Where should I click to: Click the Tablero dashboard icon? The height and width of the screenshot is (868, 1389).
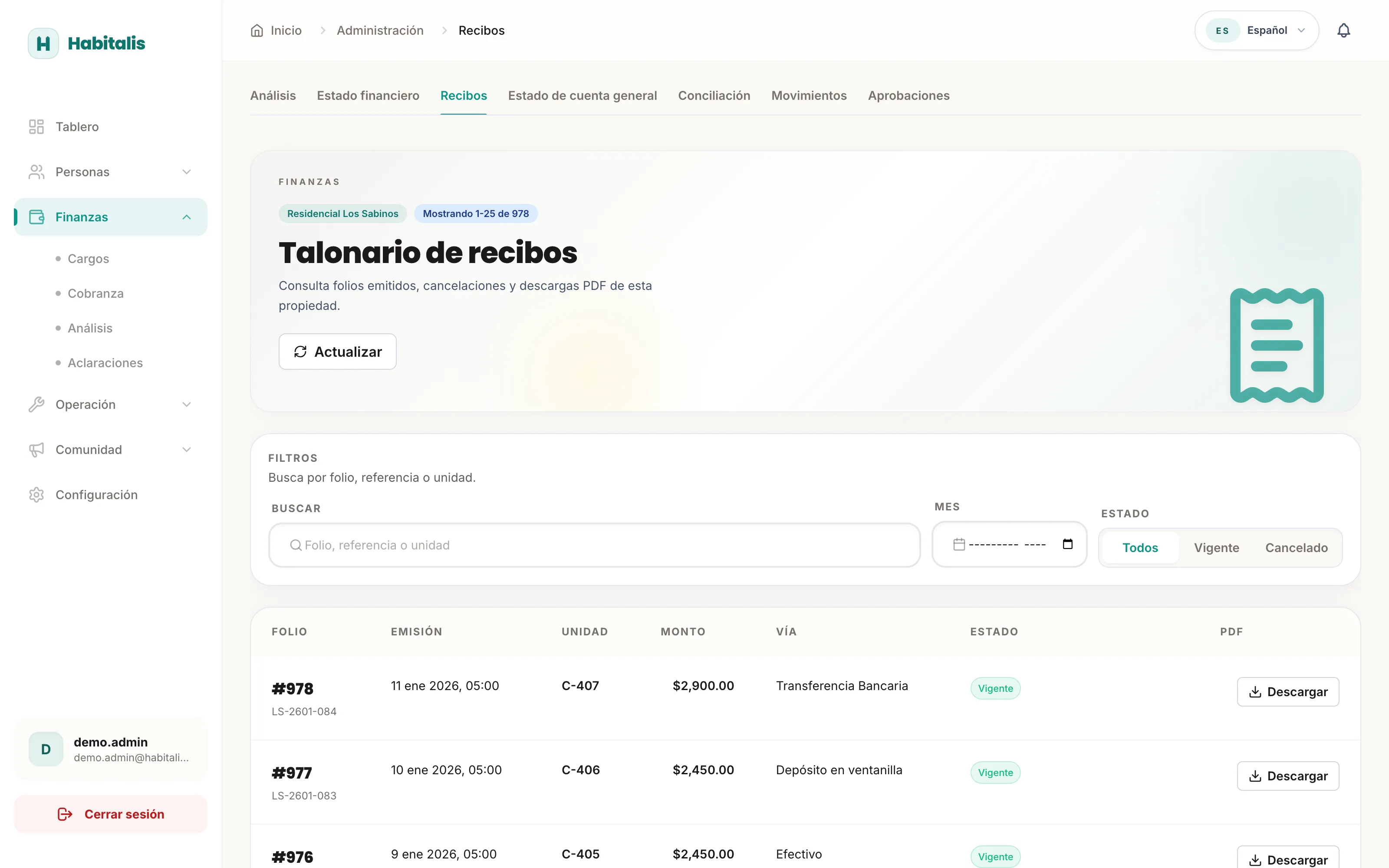(x=36, y=127)
